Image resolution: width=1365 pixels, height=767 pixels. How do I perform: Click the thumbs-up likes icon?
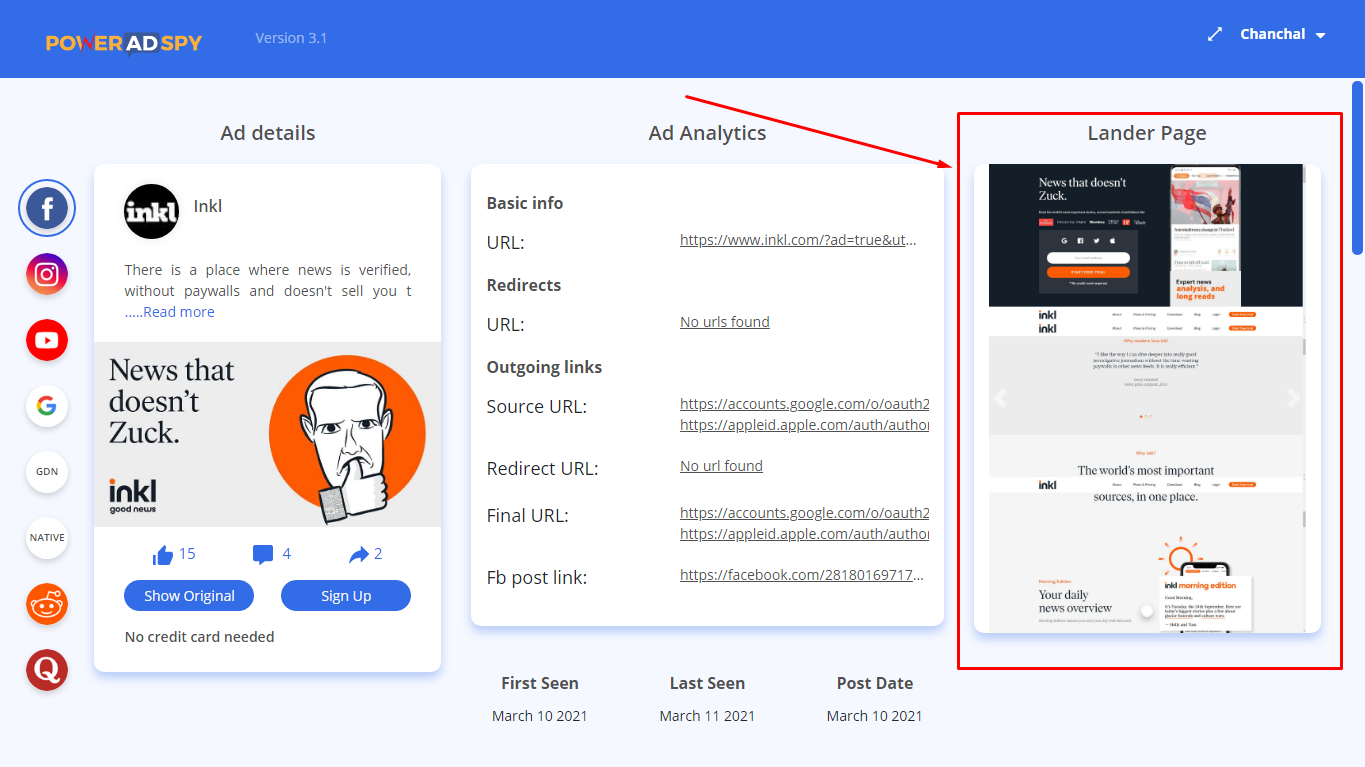pyautogui.click(x=163, y=555)
